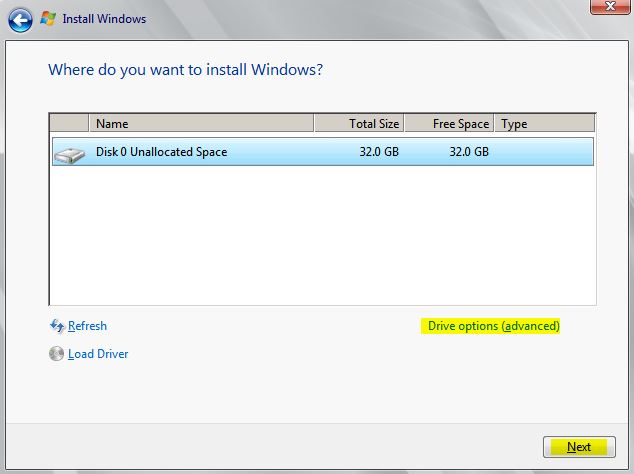Click the Type column header
The width and height of the screenshot is (634, 474).
(x=545, y=123)
